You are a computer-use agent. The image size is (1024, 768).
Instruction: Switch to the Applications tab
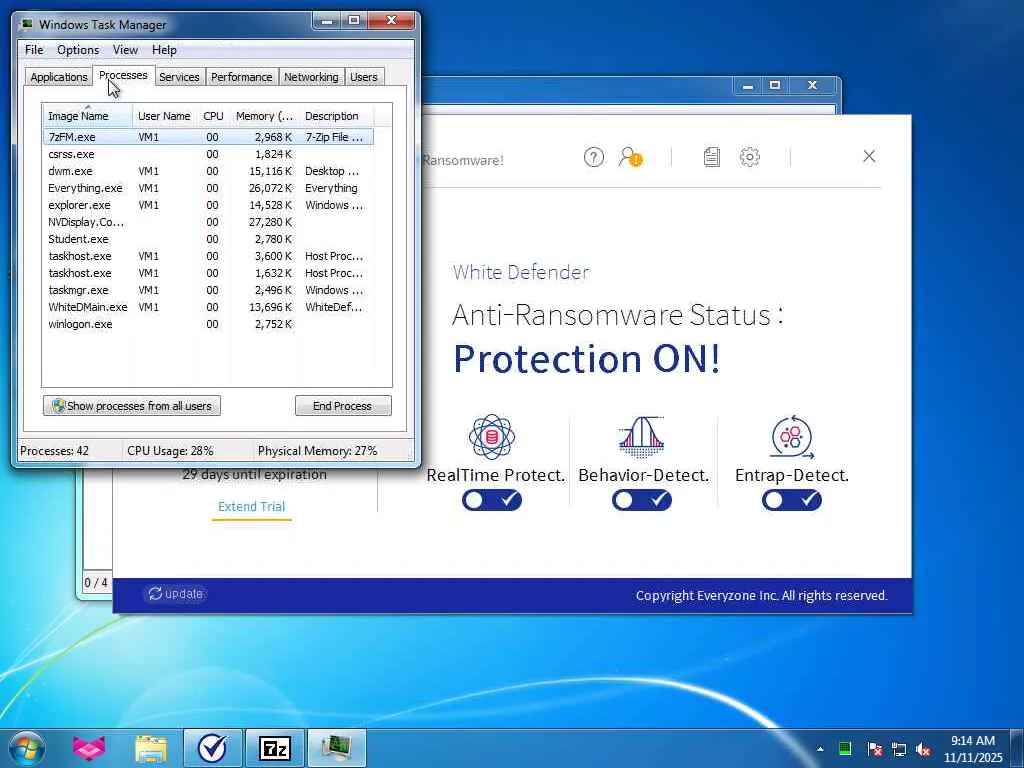59,77
